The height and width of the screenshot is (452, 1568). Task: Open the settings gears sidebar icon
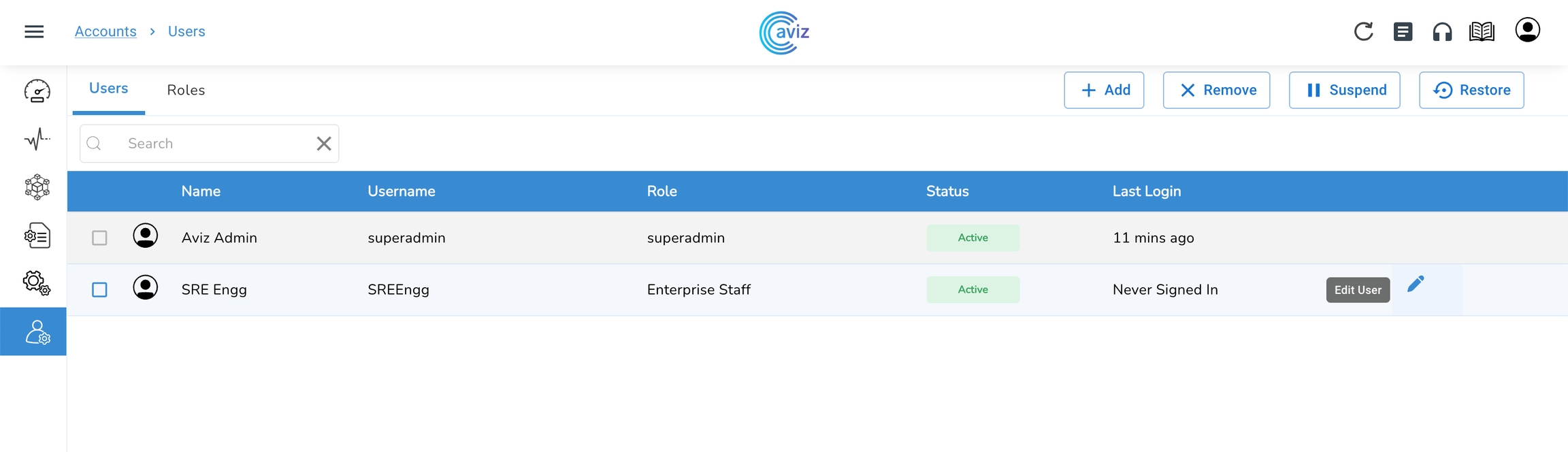tap(37, 282)
